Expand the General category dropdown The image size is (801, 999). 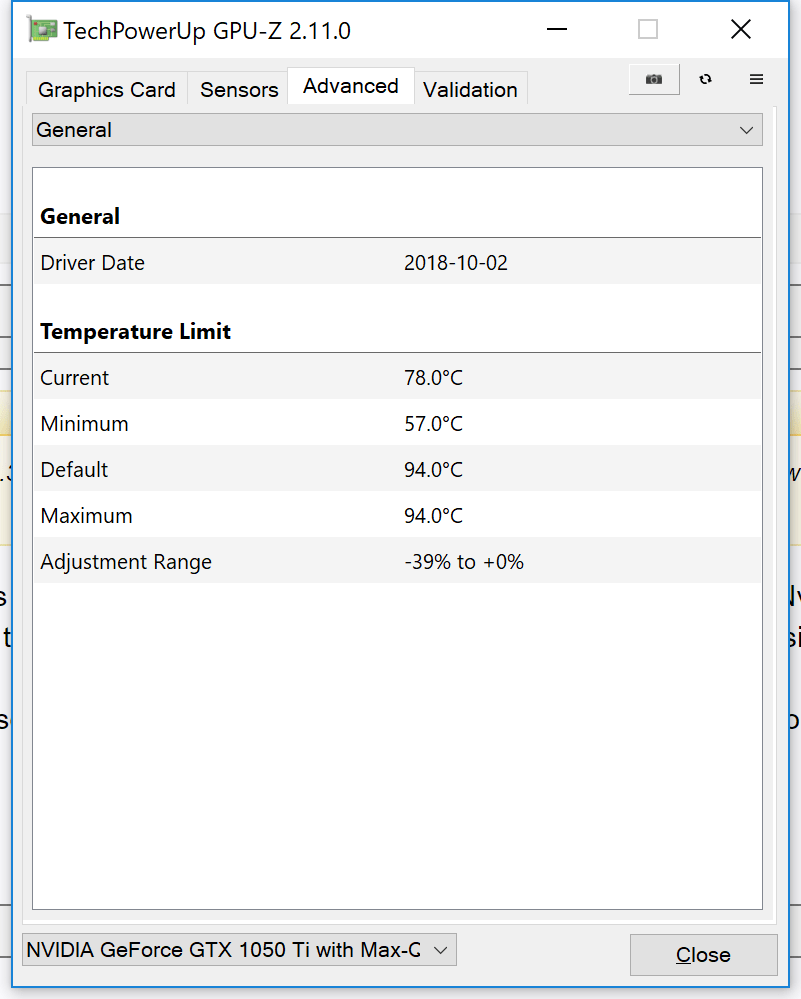click(397, 130)
